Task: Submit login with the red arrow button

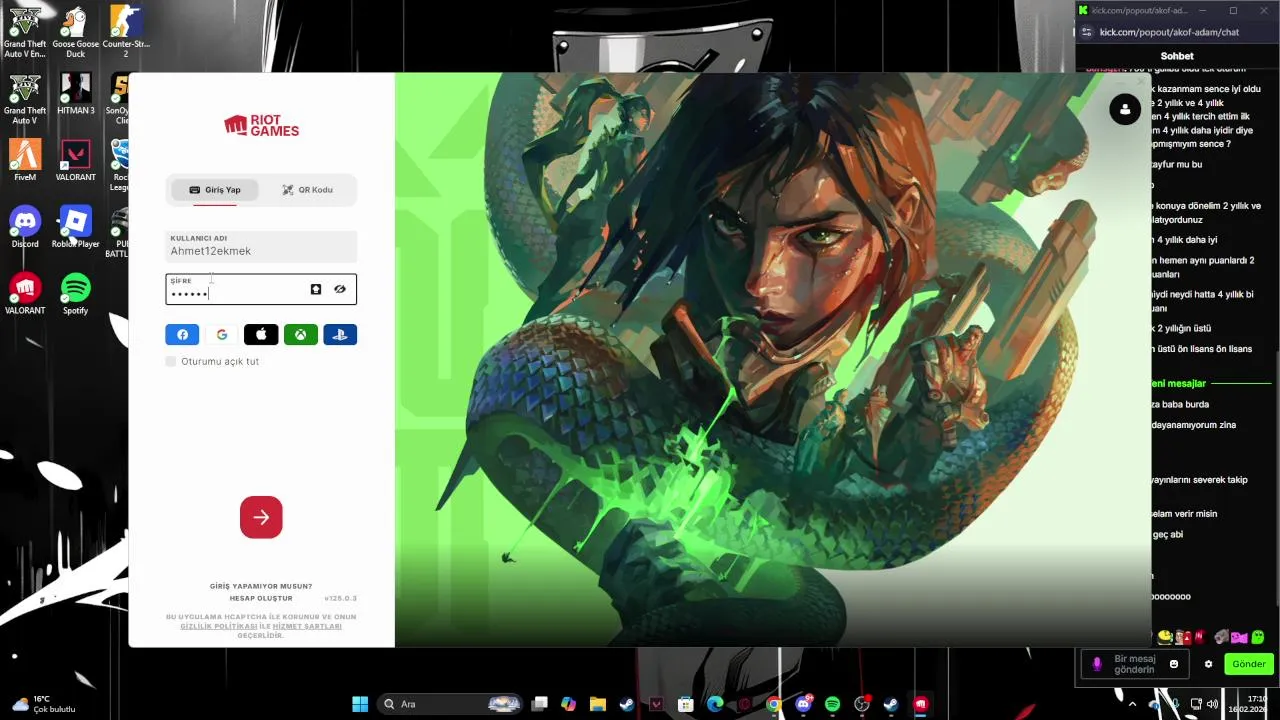Action: coord(261,517)
